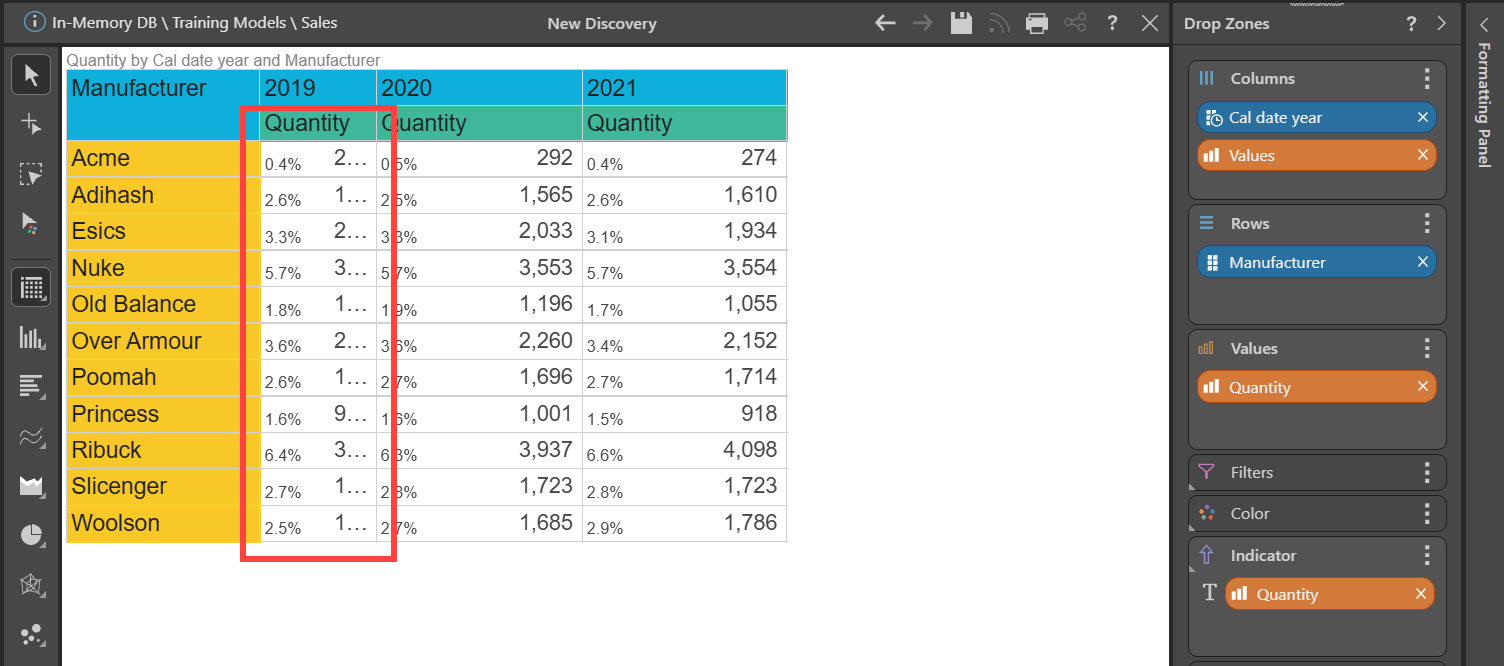
Task: Select the grid table visualization icon
Action: pos(31,288)
